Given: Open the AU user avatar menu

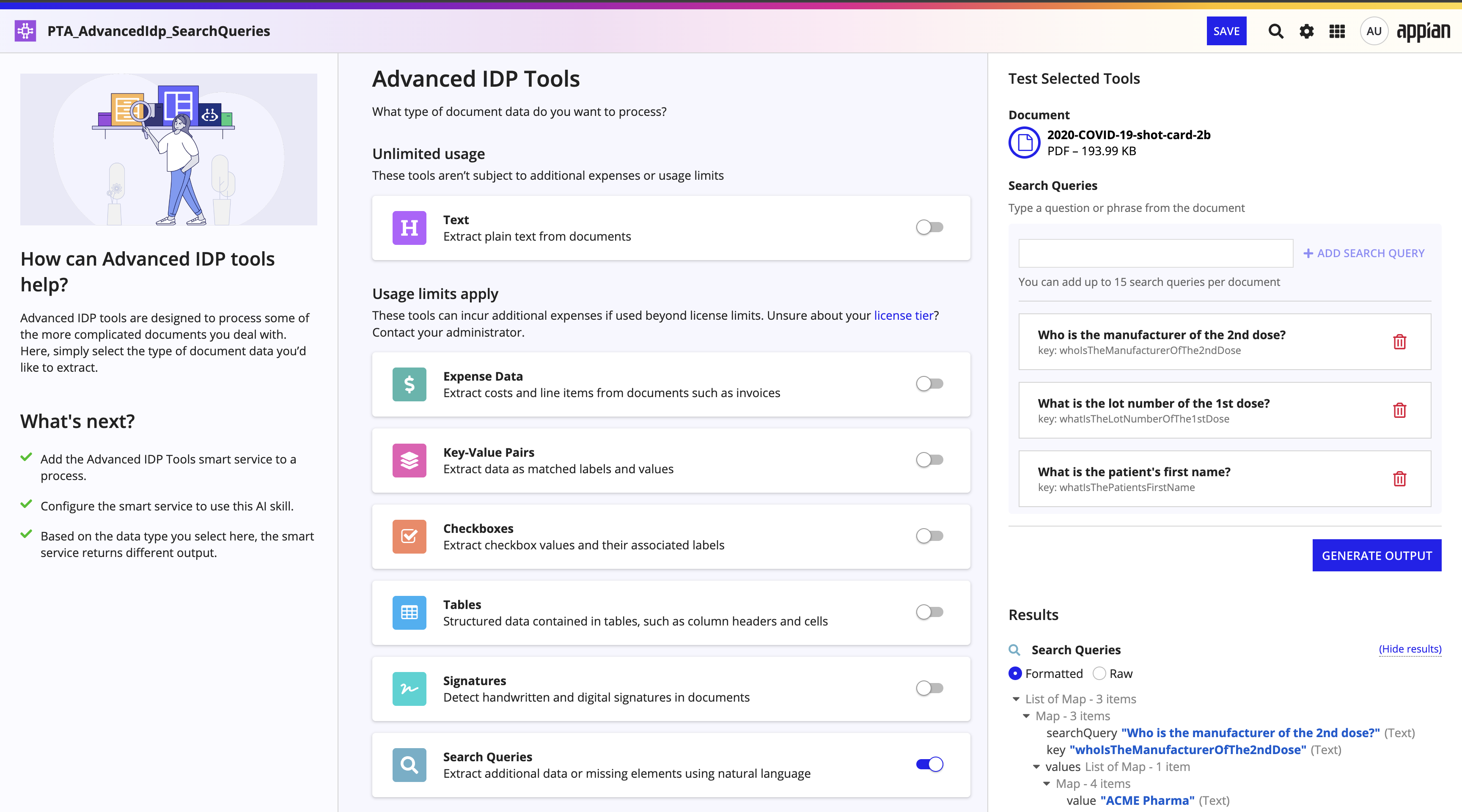Looking at the screenshot, I should tap(1374, 31).
